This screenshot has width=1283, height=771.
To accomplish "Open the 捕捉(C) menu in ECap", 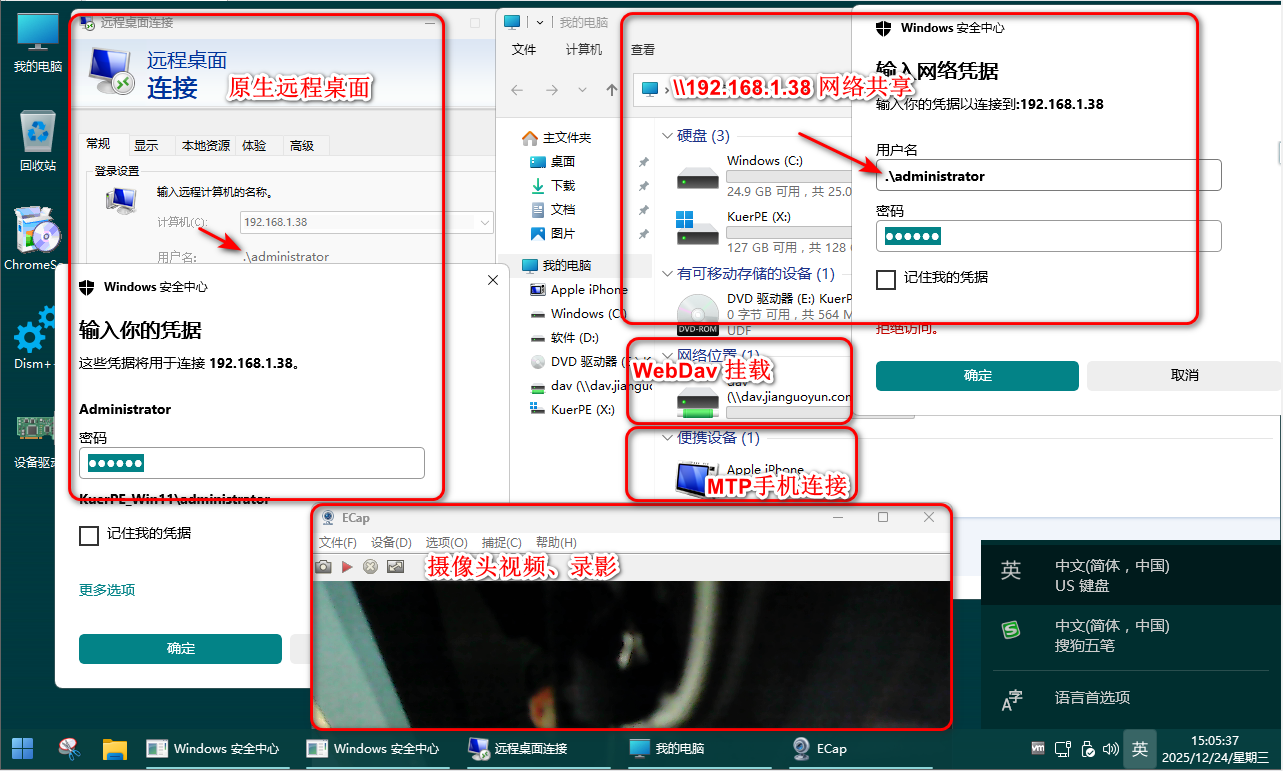I will pos(501,542).
